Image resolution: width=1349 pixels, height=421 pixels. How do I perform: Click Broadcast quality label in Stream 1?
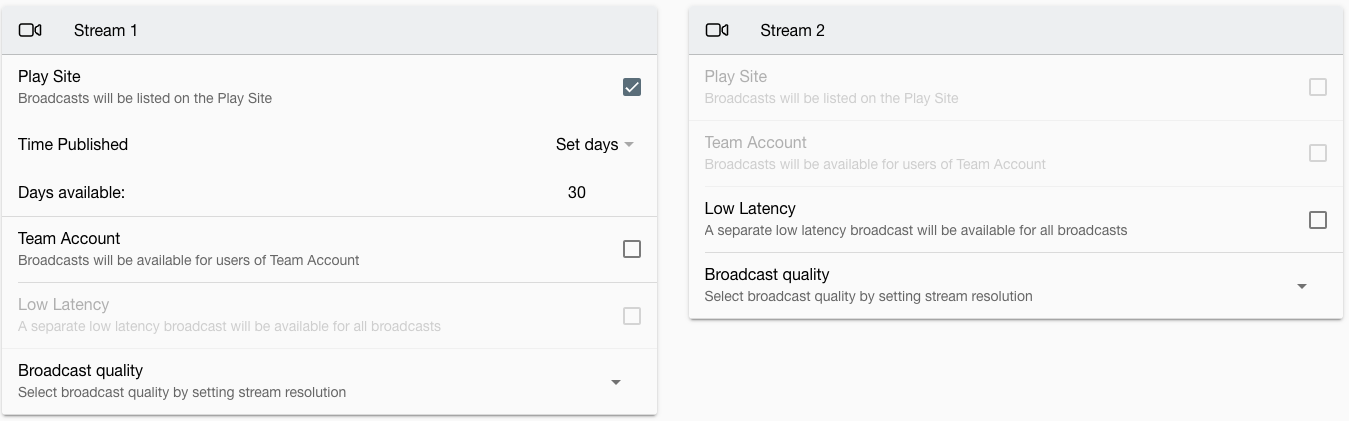point(80,370)
